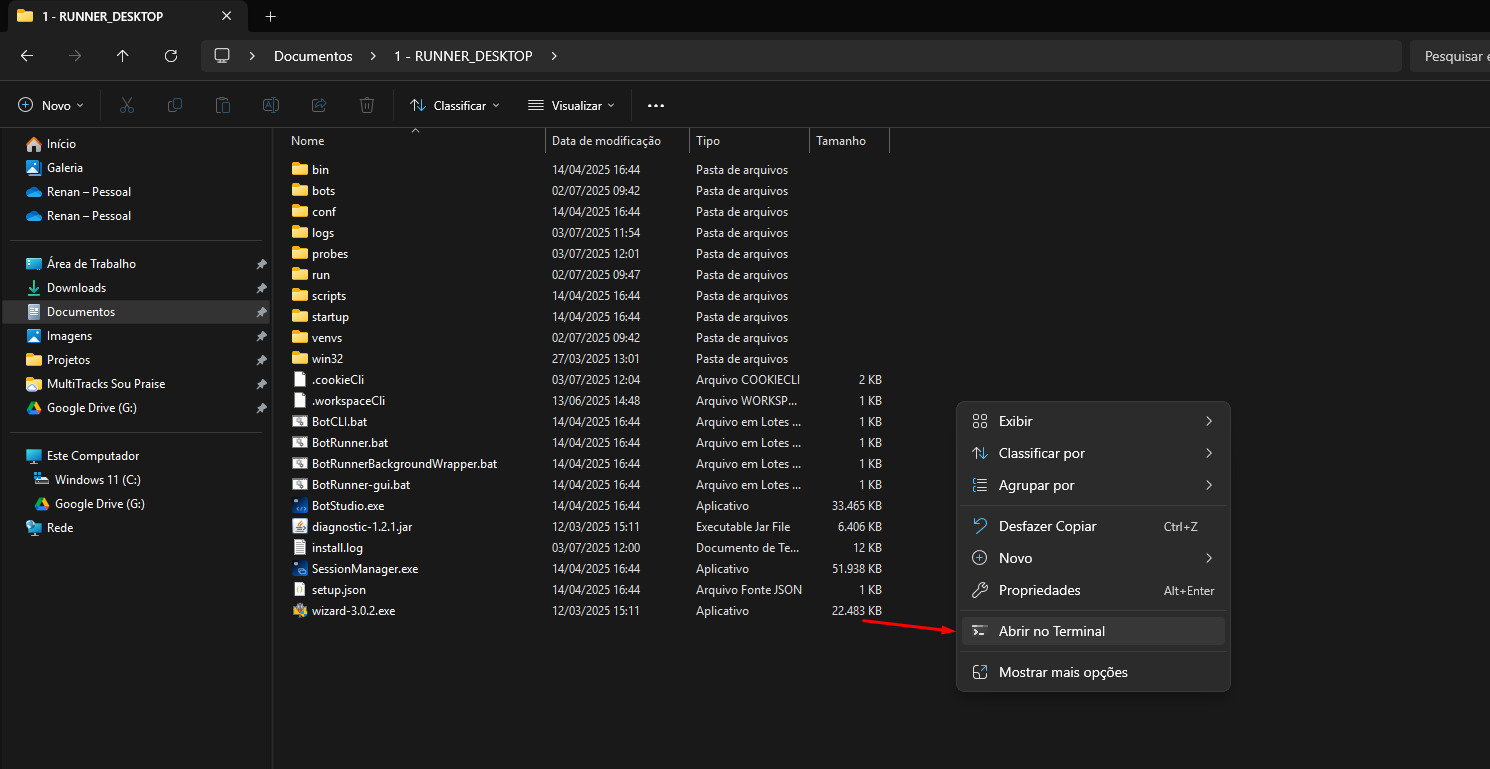Open the three-dots more options menu
This screenshot has height=769, width=1490.
pos(656,105)
